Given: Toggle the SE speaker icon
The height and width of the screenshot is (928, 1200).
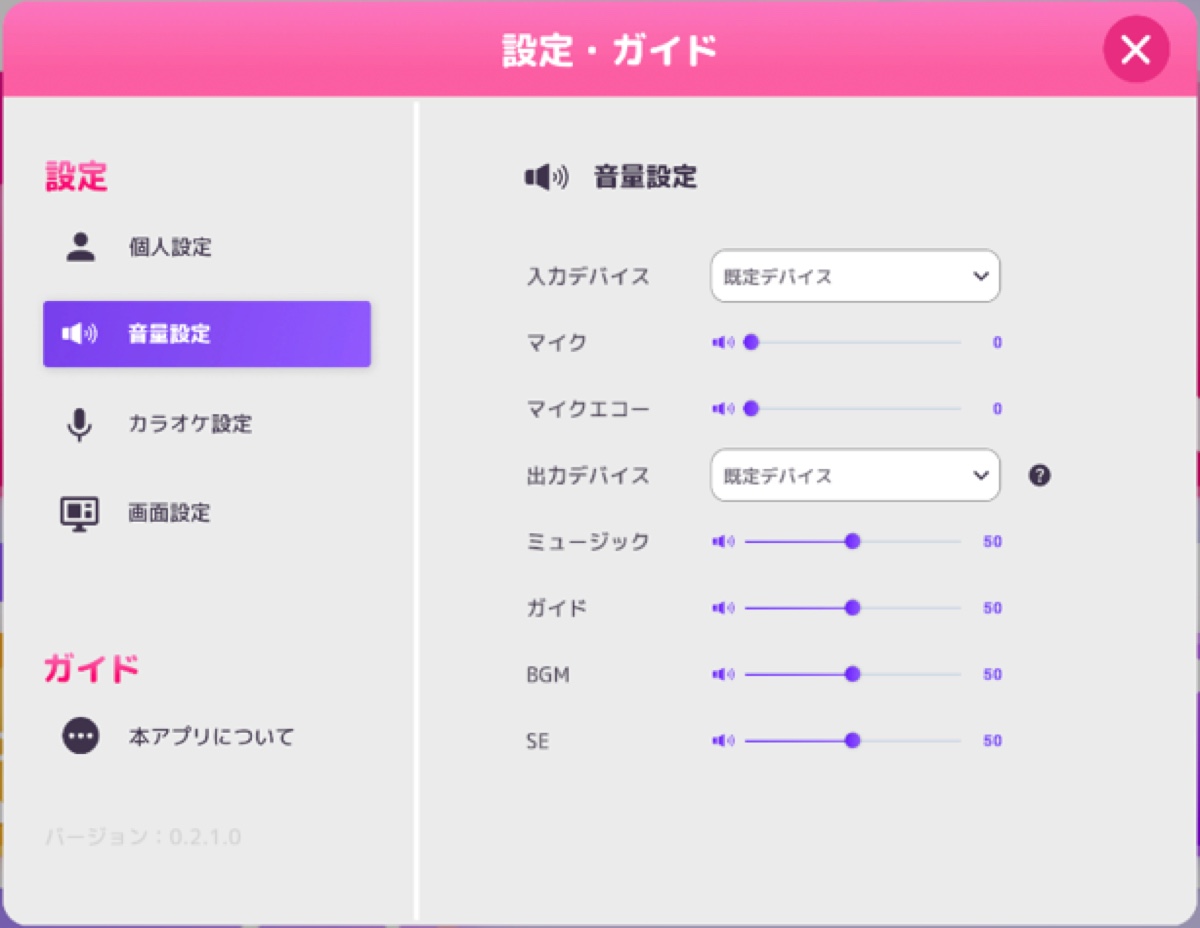Looking at the screenshot, I should tap(723, 741).
